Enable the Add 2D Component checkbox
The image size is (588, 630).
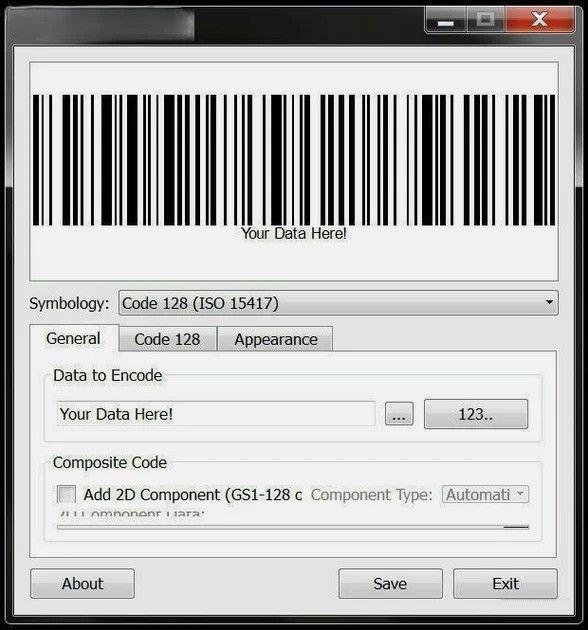click(x=66, y=494)
